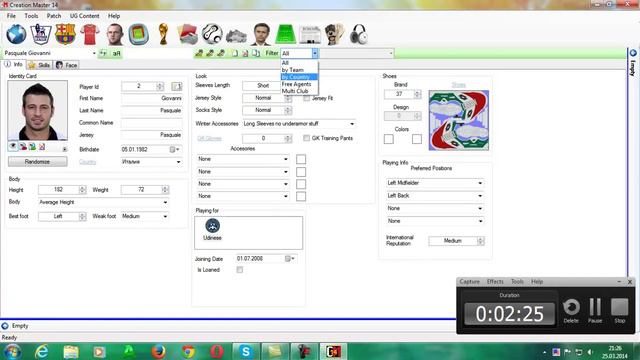Image resolution: width=640 pixels, height=360 pixels.
Task: Open the Shoes section with the boots icon
Action: 236,36
